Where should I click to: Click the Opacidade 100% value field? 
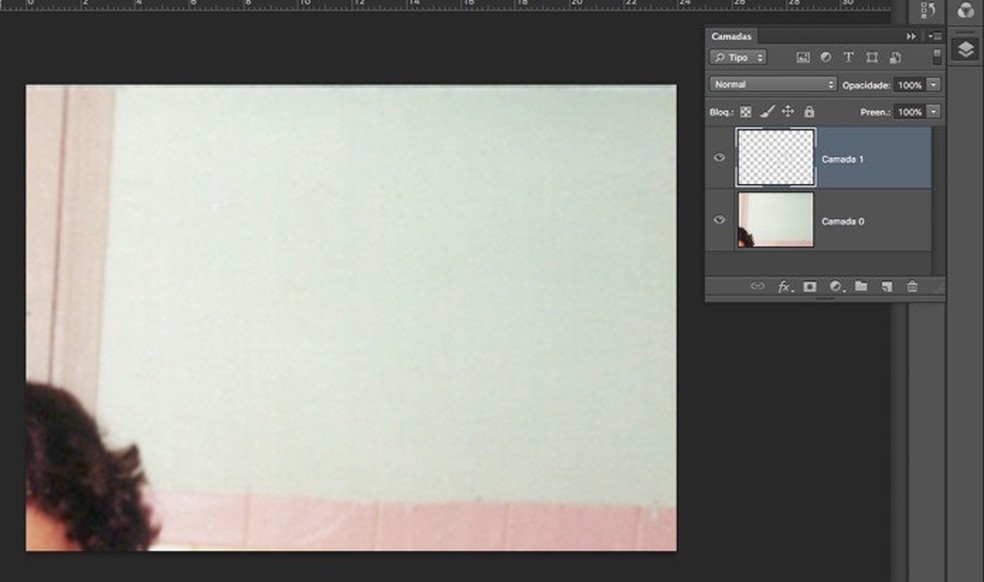pos(909,85)
